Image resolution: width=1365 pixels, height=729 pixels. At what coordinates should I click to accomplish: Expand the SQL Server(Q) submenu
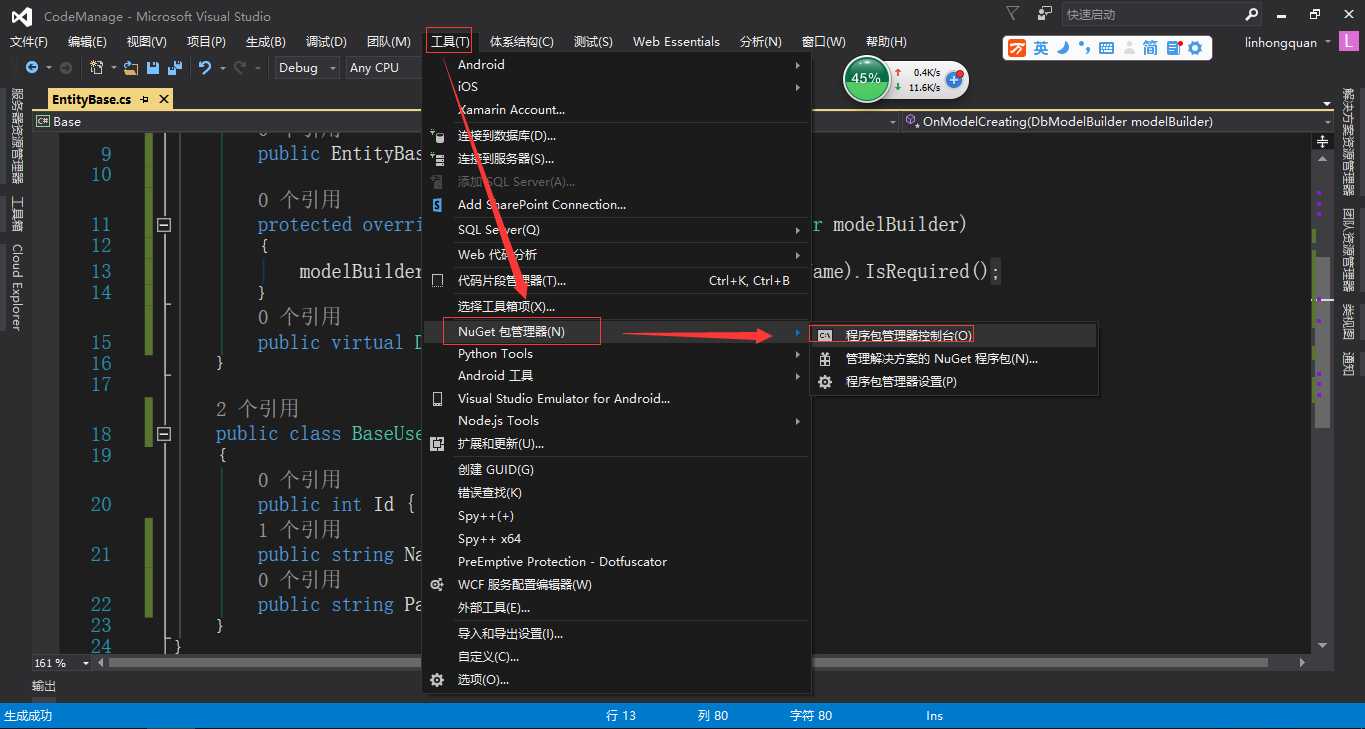pyautogui.click(x=617, y=230)
